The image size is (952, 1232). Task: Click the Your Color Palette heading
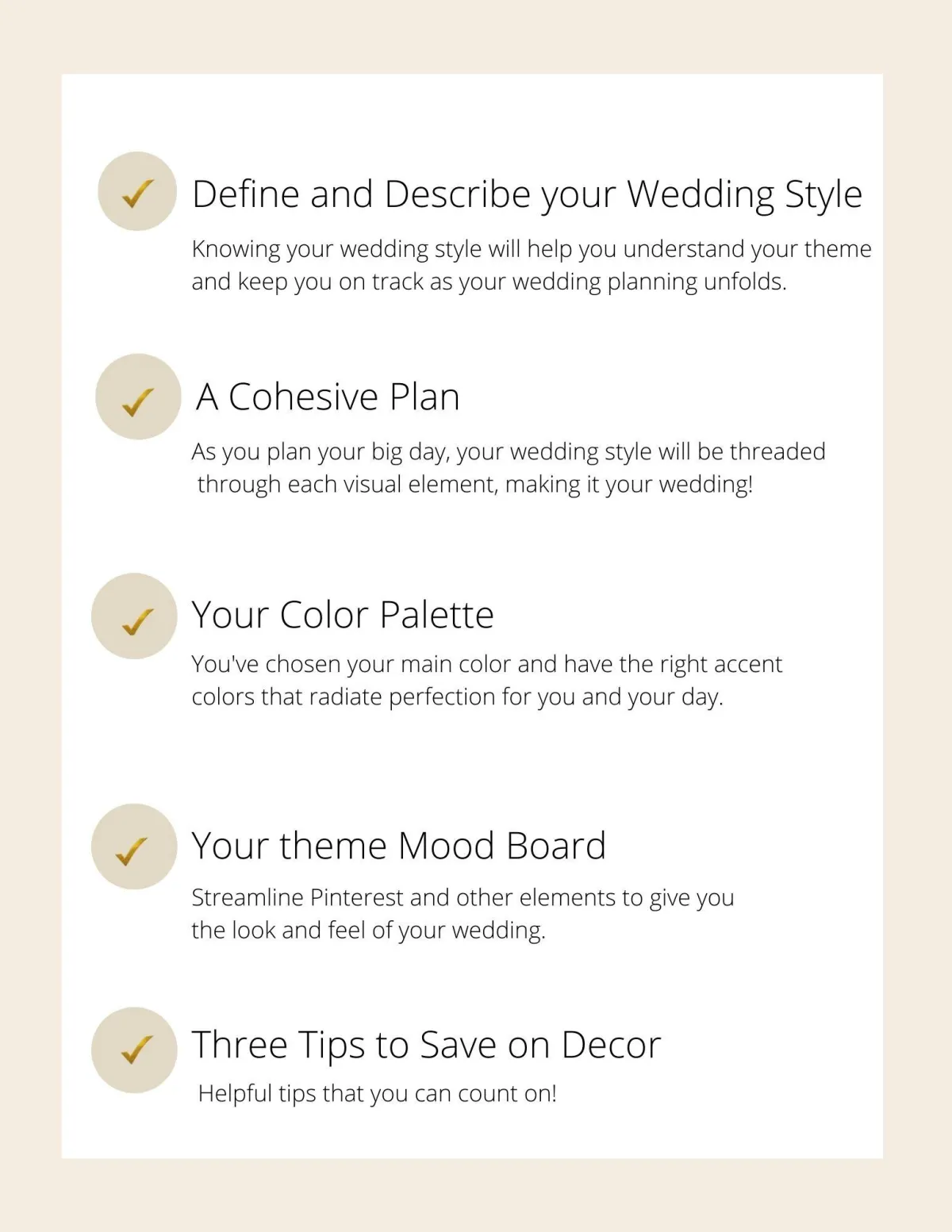tap(343, 615)
